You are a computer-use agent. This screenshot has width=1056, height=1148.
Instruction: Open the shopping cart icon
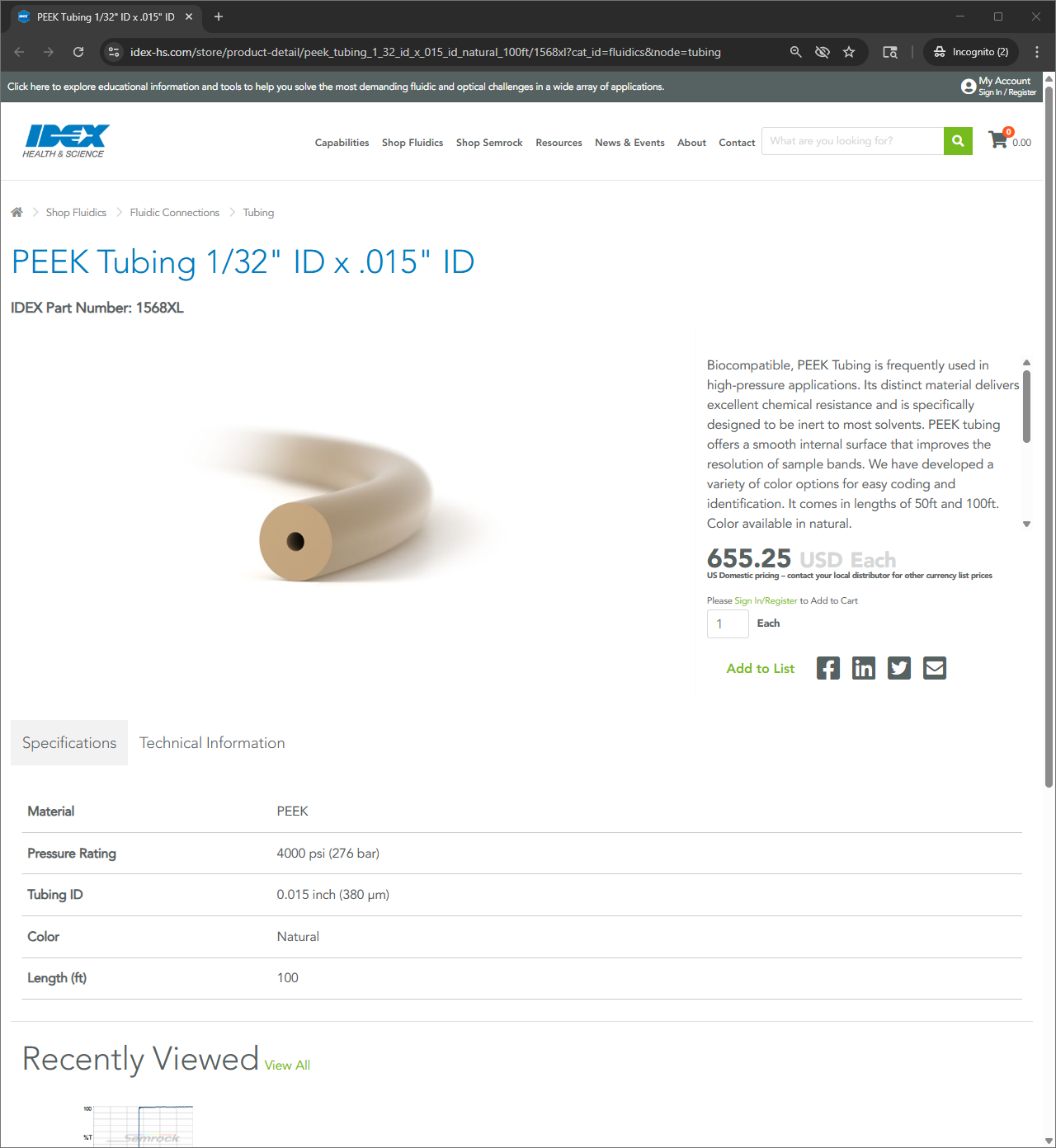pyautogui.click(x=999, y=139)
